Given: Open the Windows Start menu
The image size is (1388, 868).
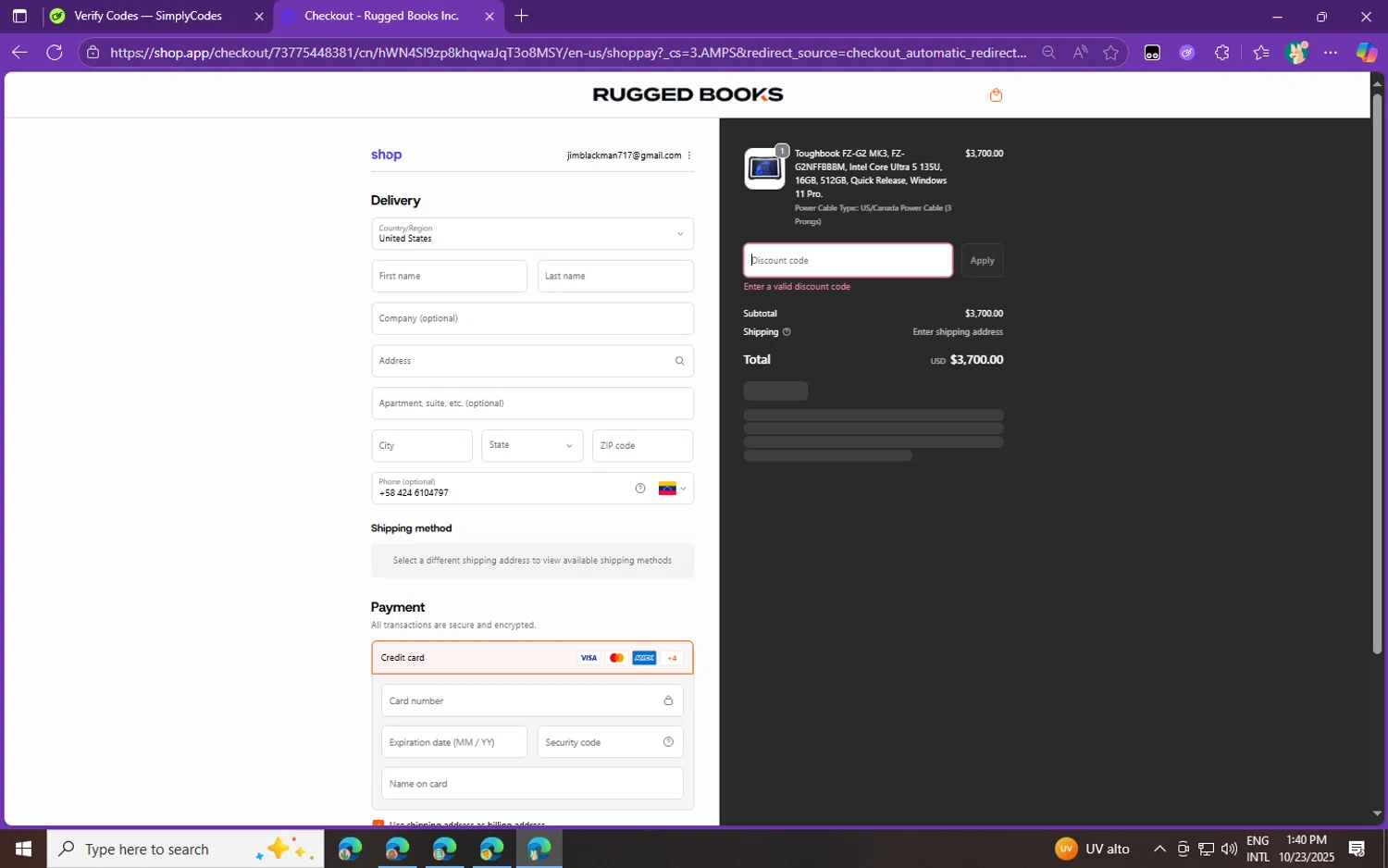Looking at the screenshot, I should [x=23, y=849].
